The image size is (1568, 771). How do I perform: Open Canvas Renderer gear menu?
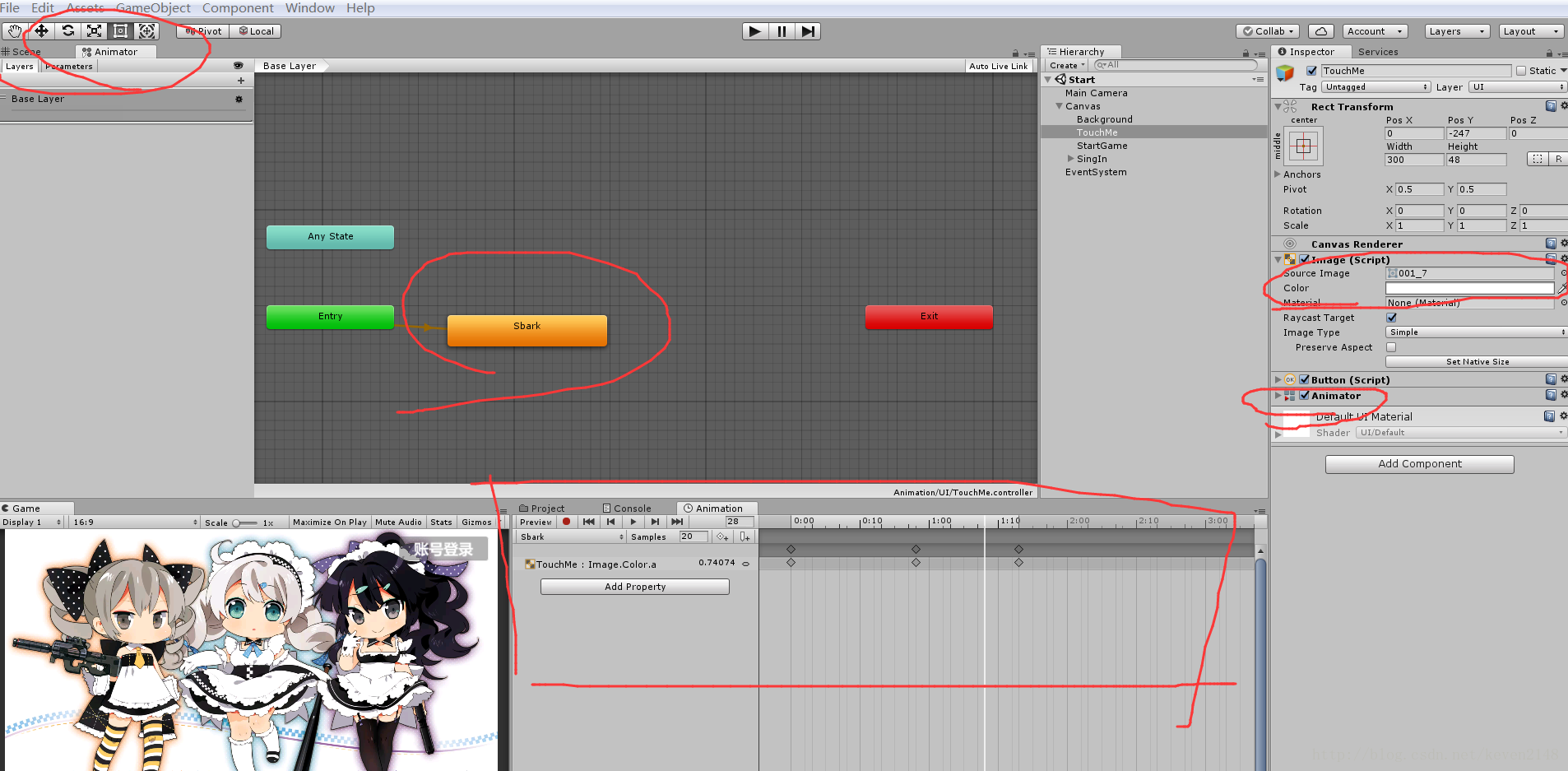(1564, 244)
